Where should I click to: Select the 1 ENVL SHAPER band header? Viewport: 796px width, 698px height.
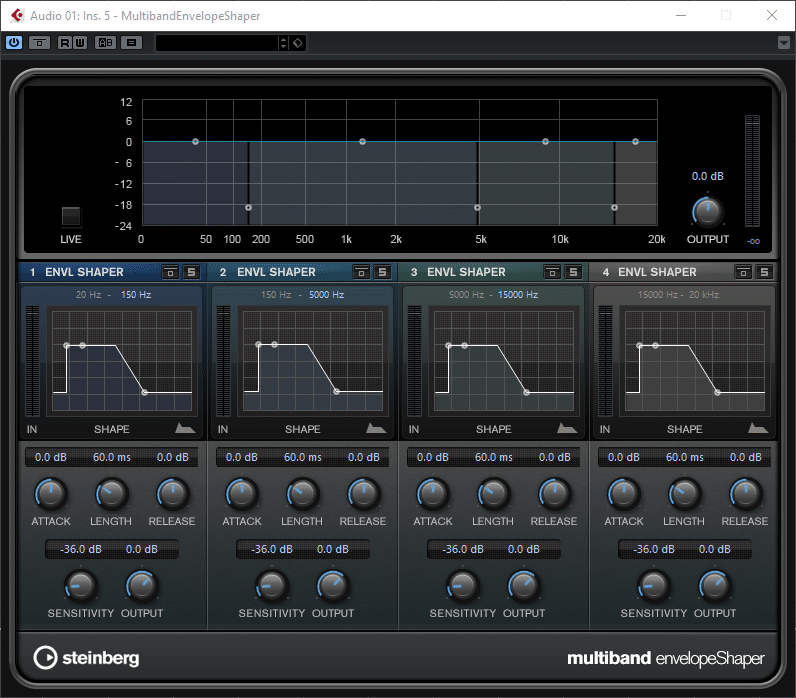[x=84, y=272]
